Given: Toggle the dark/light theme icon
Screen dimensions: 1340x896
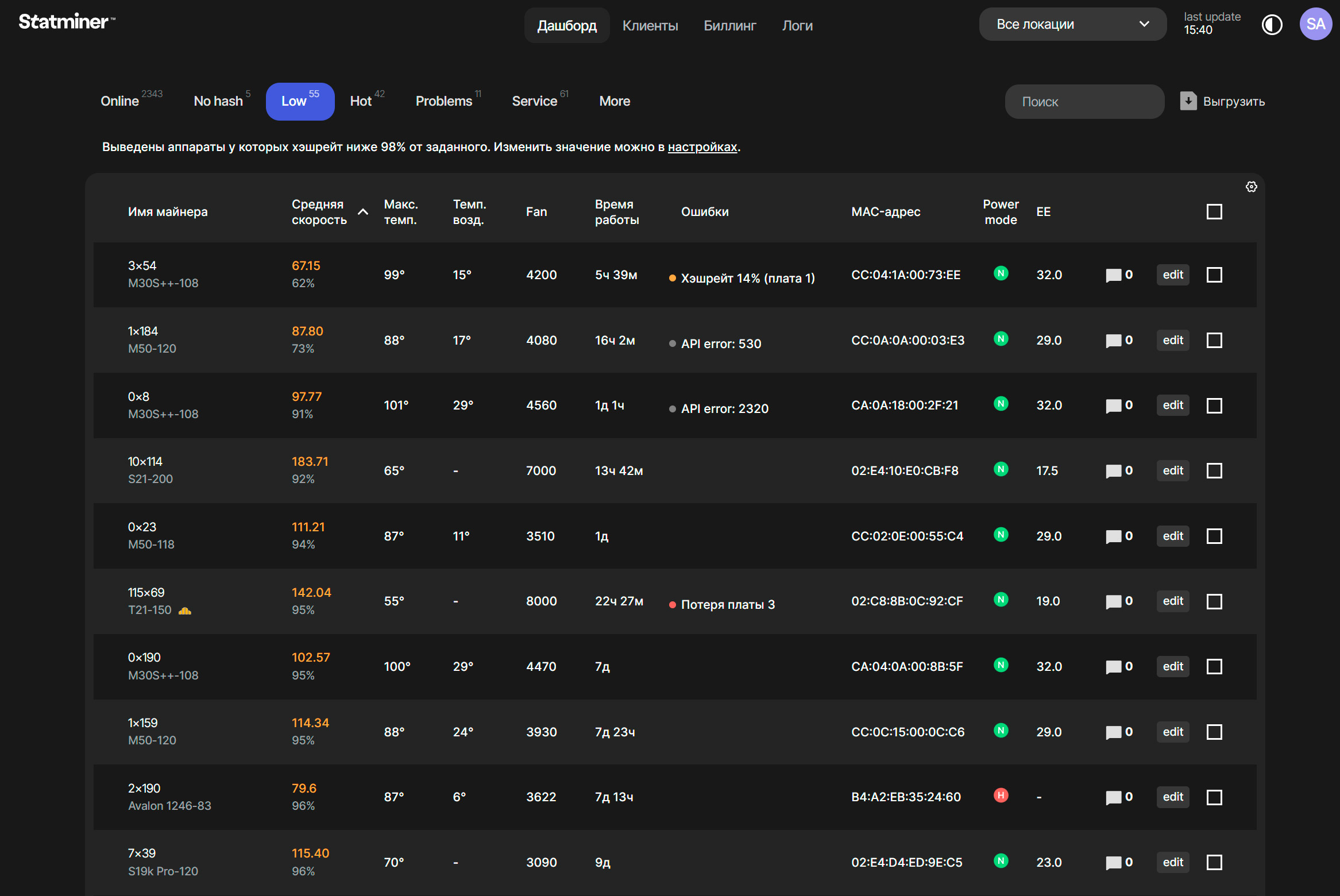Looking at the screenshot, I should point(1272,25).
